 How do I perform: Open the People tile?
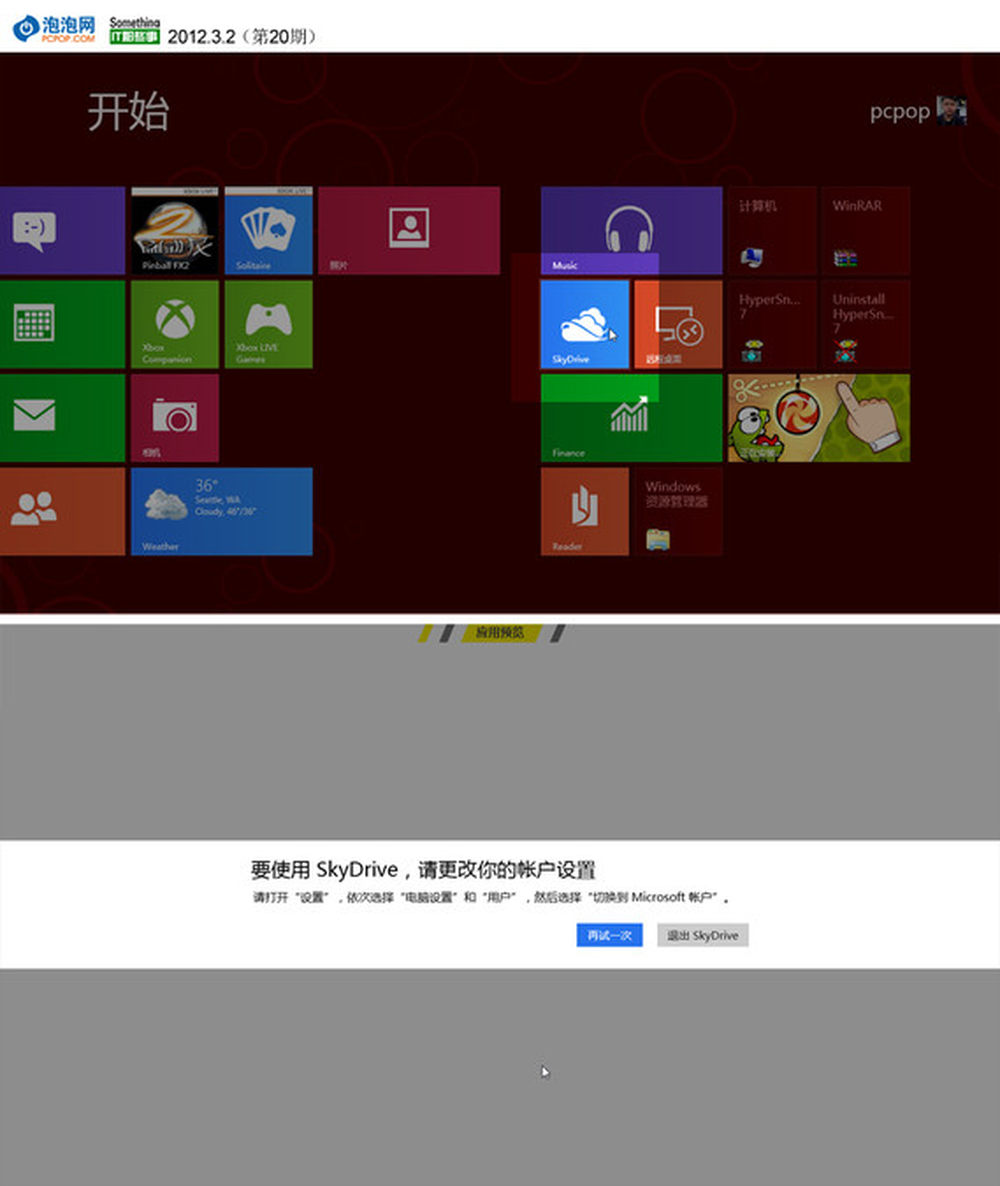pos(62,511)
